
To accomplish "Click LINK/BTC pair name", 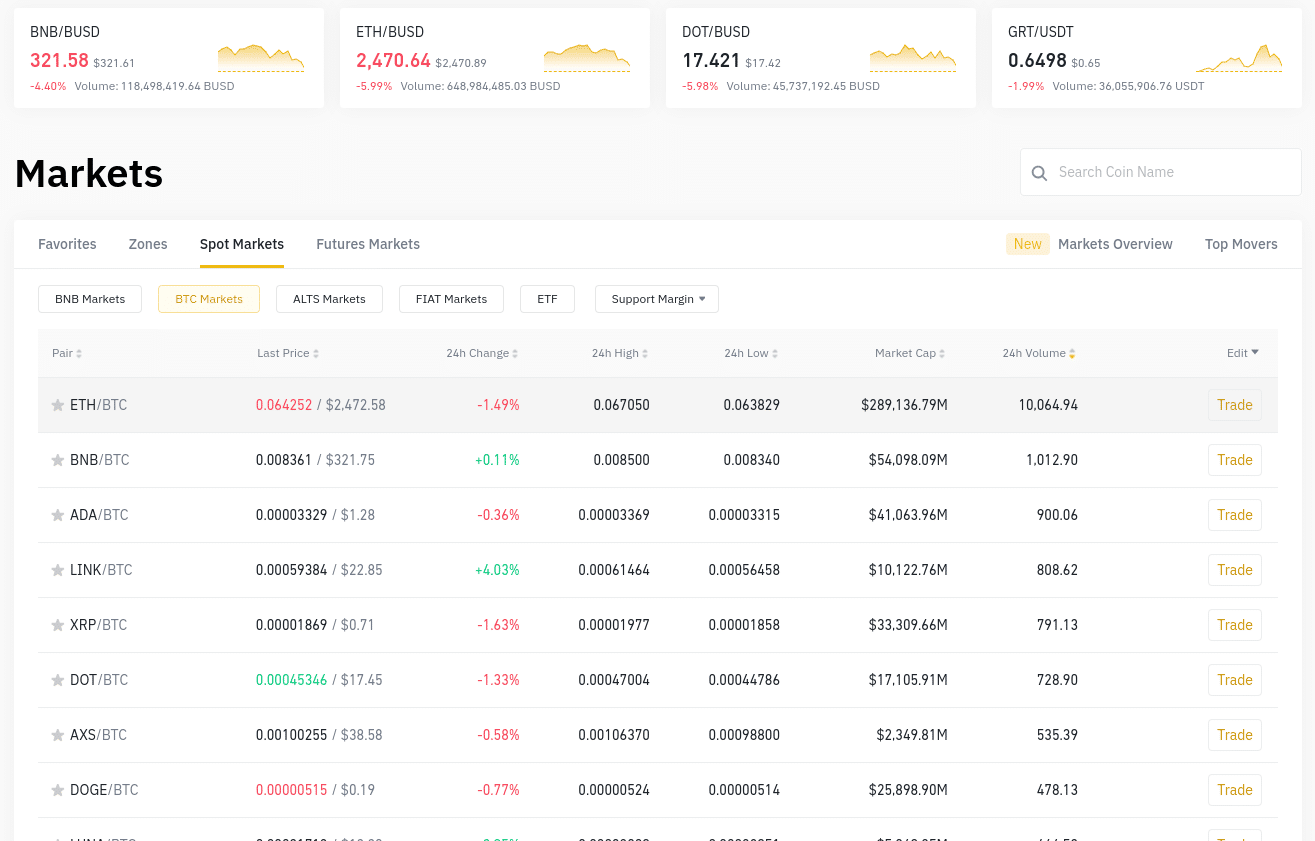I will pyautogui.click(x=101, y=570).
